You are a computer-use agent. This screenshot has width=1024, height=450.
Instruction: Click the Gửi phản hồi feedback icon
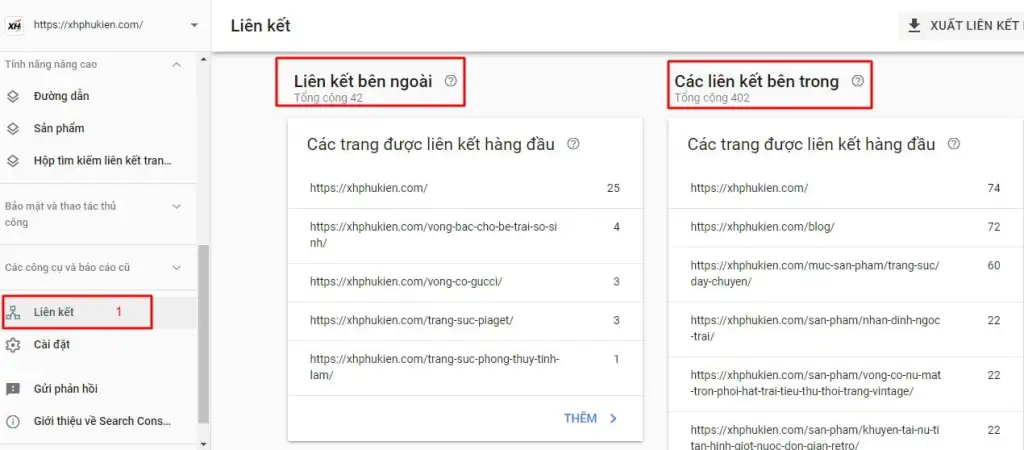tap(13, 389)
